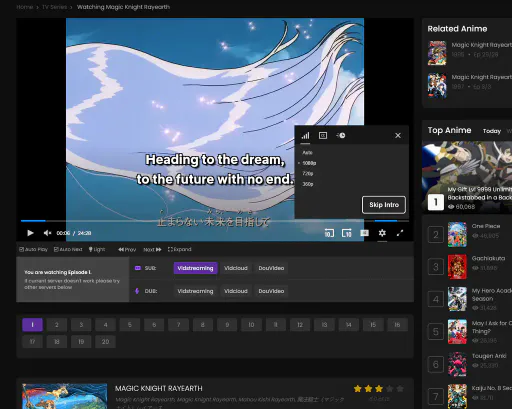The height and width of the screenshot is (409, 512).
Task: Enter fullscreen with the expand arrows icon
Action: pyautogui.click(x=400, y=233)
